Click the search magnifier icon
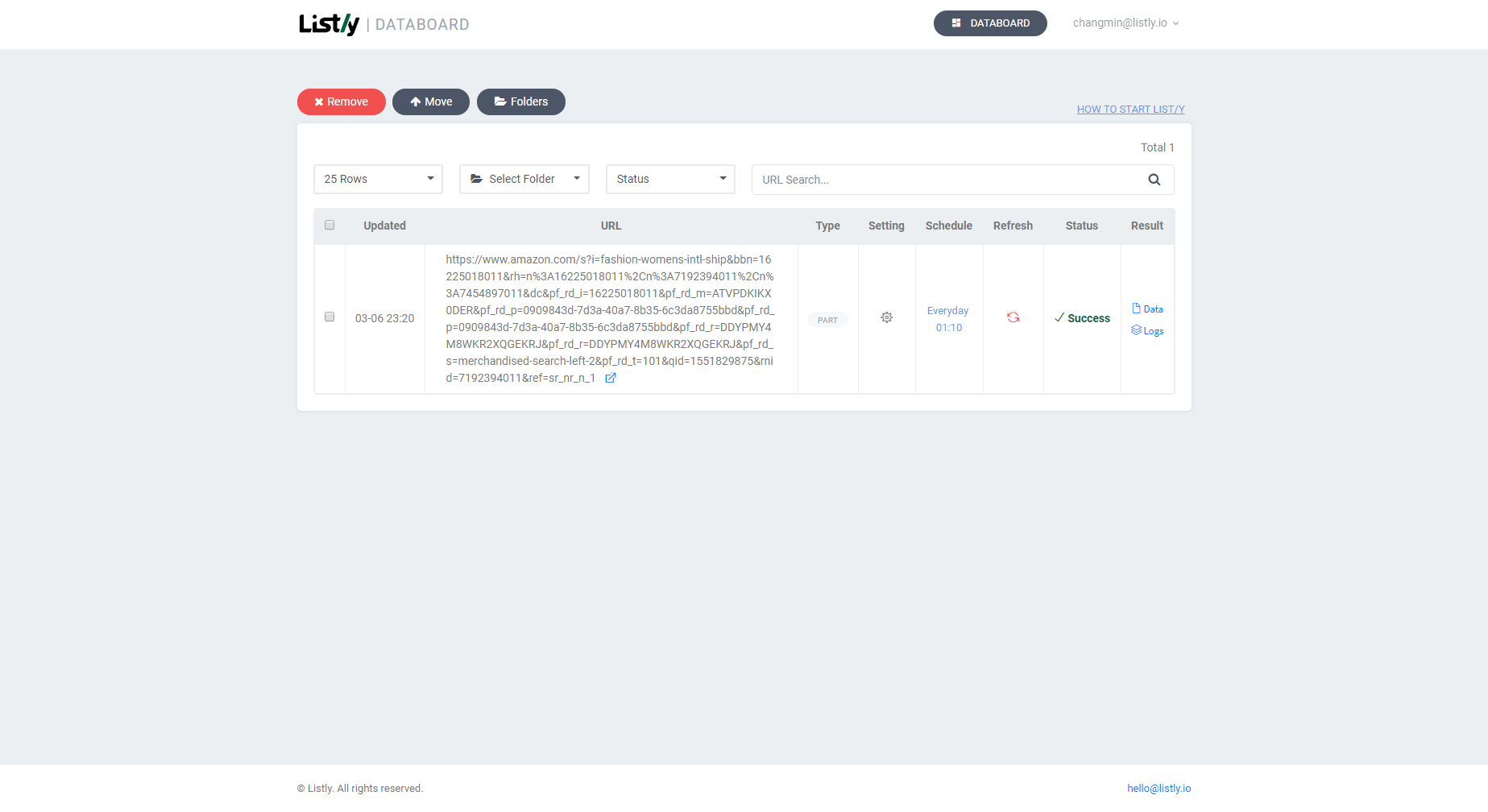 pos(1154,180)
